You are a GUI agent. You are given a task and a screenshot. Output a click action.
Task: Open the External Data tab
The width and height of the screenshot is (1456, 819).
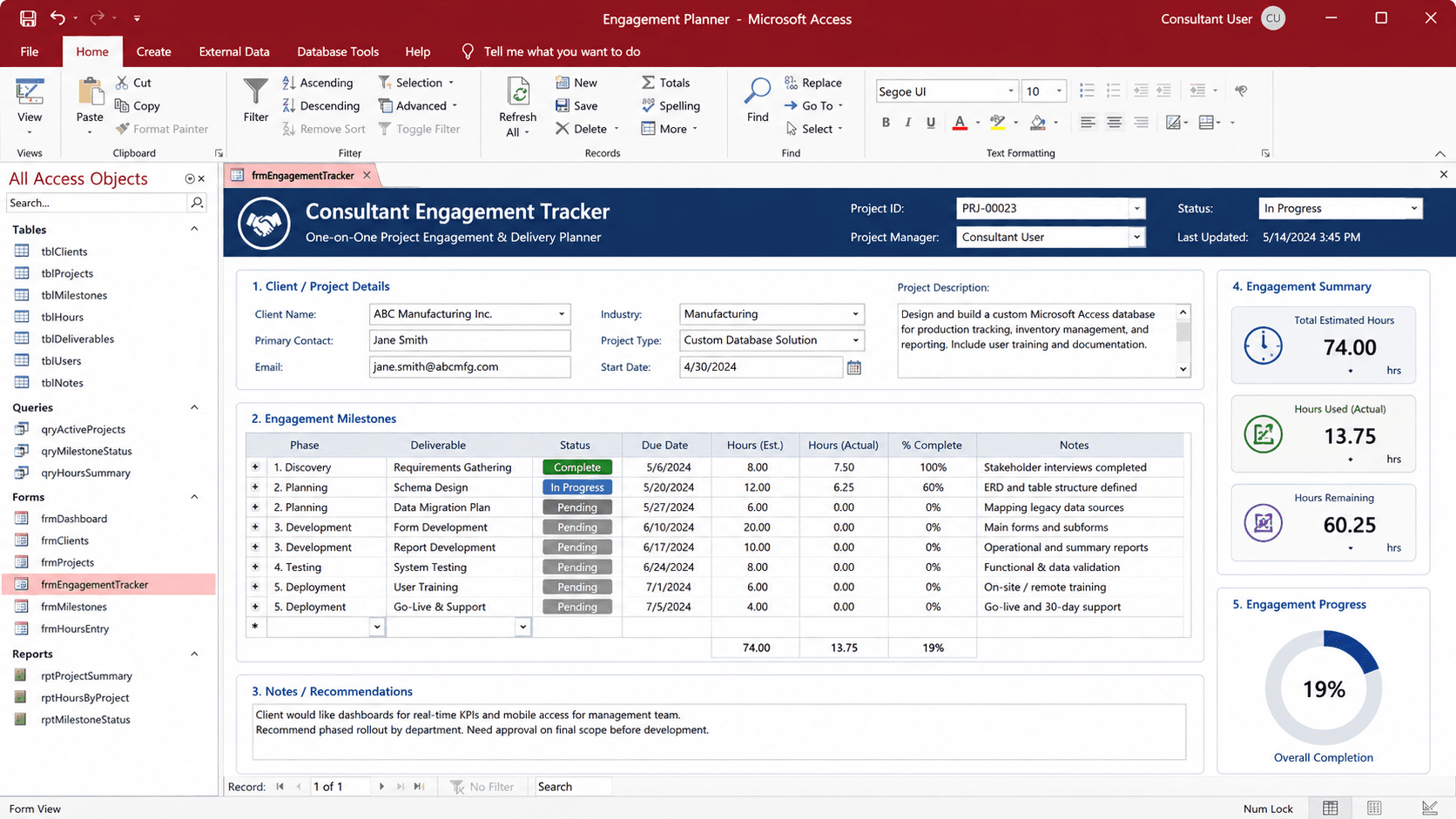[234, 51]
